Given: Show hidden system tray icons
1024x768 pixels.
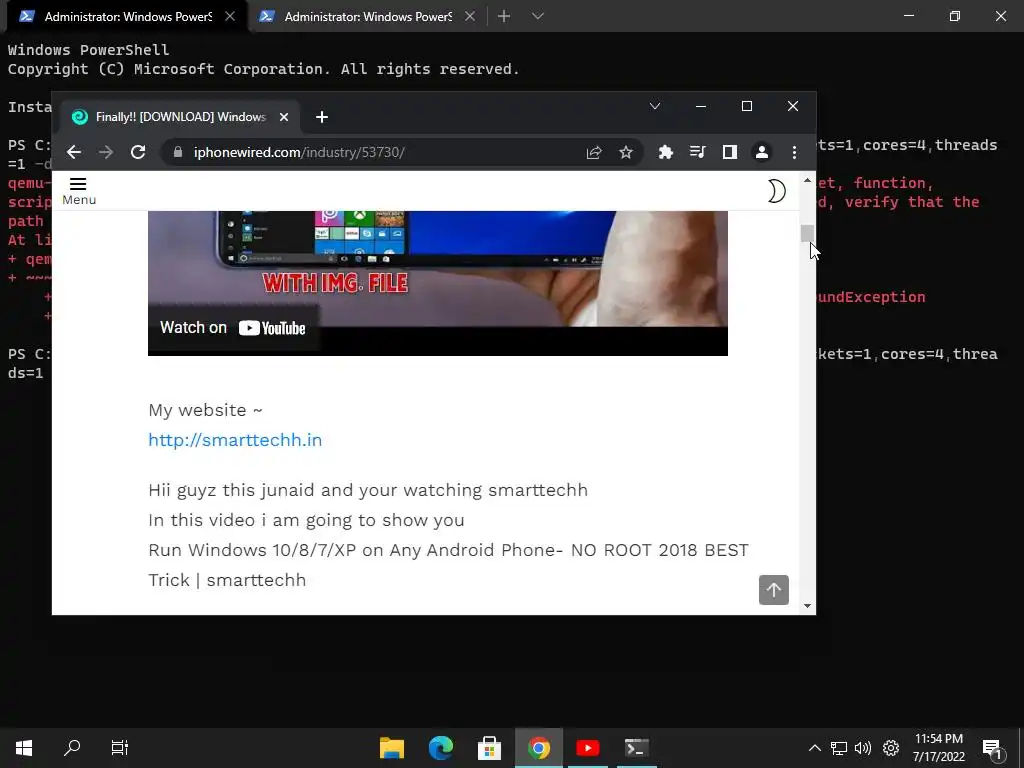Looking at the screenshot, I should coord(814,748).
